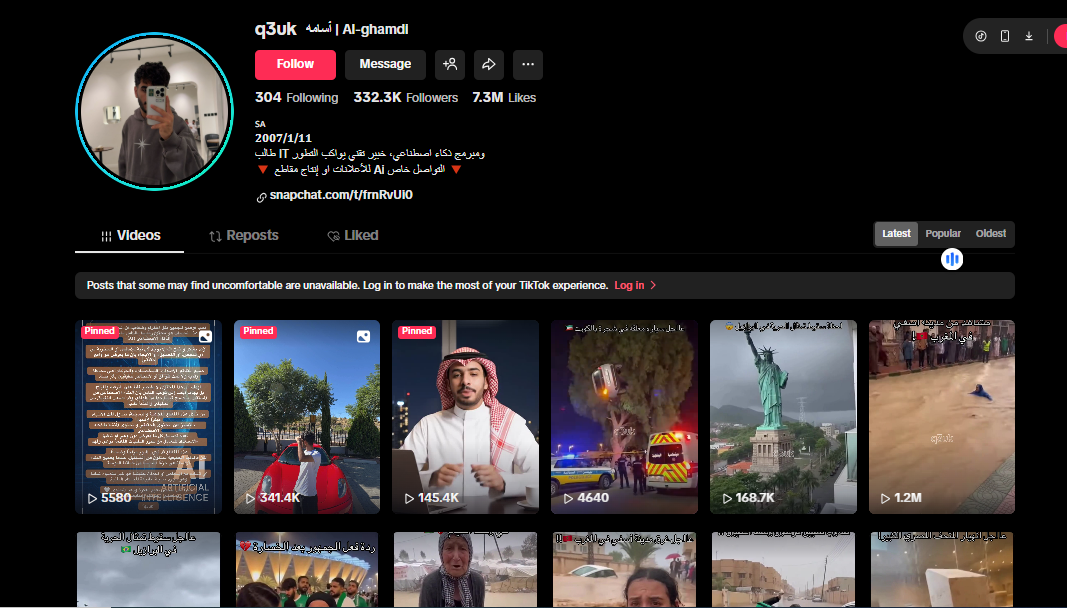Send a message to q3uk
Image resolution: width=1067 pixels, height=608 pixels.
click(384, 64)
